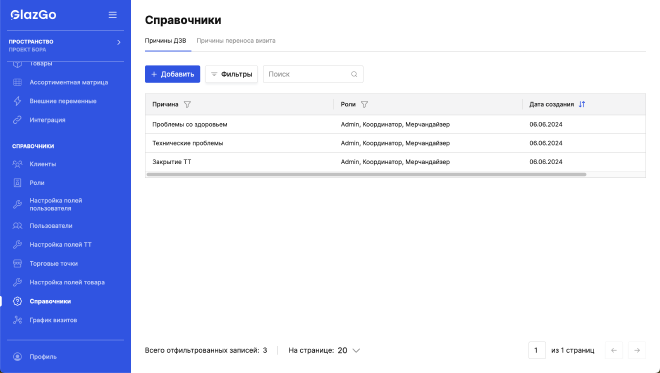Select the Проблемы со здоровьем row
The width and height of the screenshot is (660, 373).
395,125
